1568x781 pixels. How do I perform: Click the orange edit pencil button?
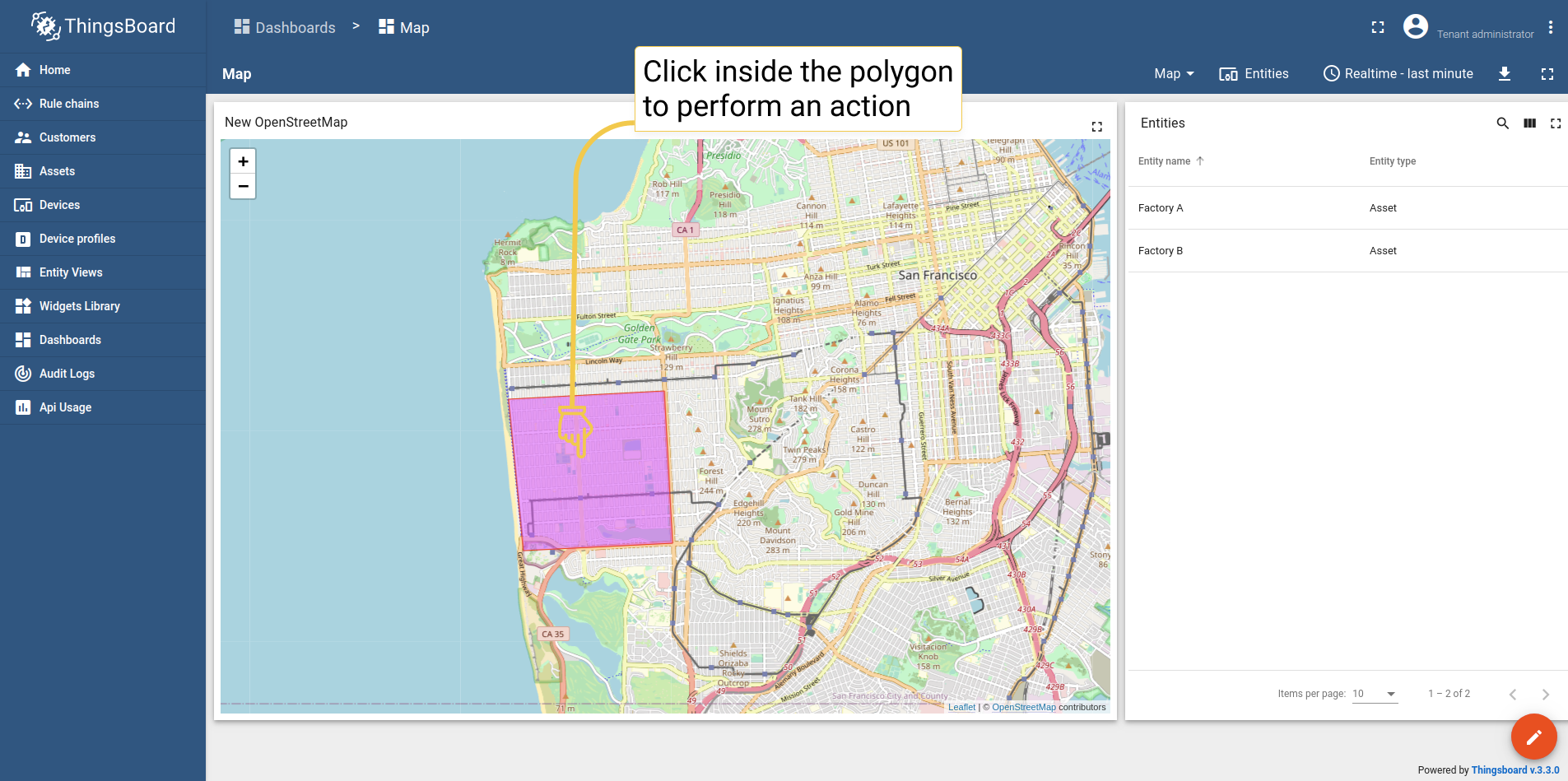(1533, 737)
